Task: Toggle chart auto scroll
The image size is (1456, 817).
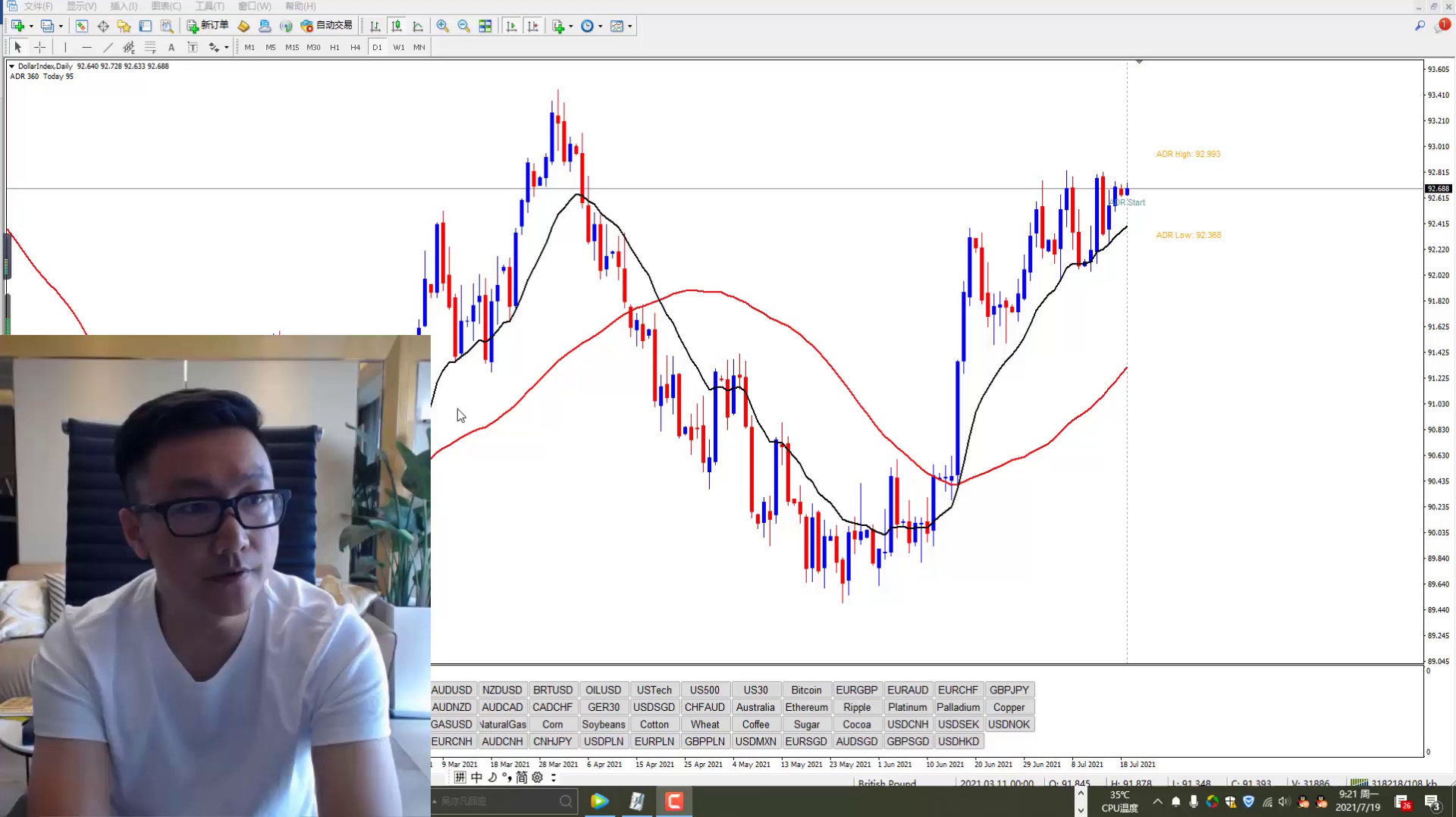Action: pos(511,27)
